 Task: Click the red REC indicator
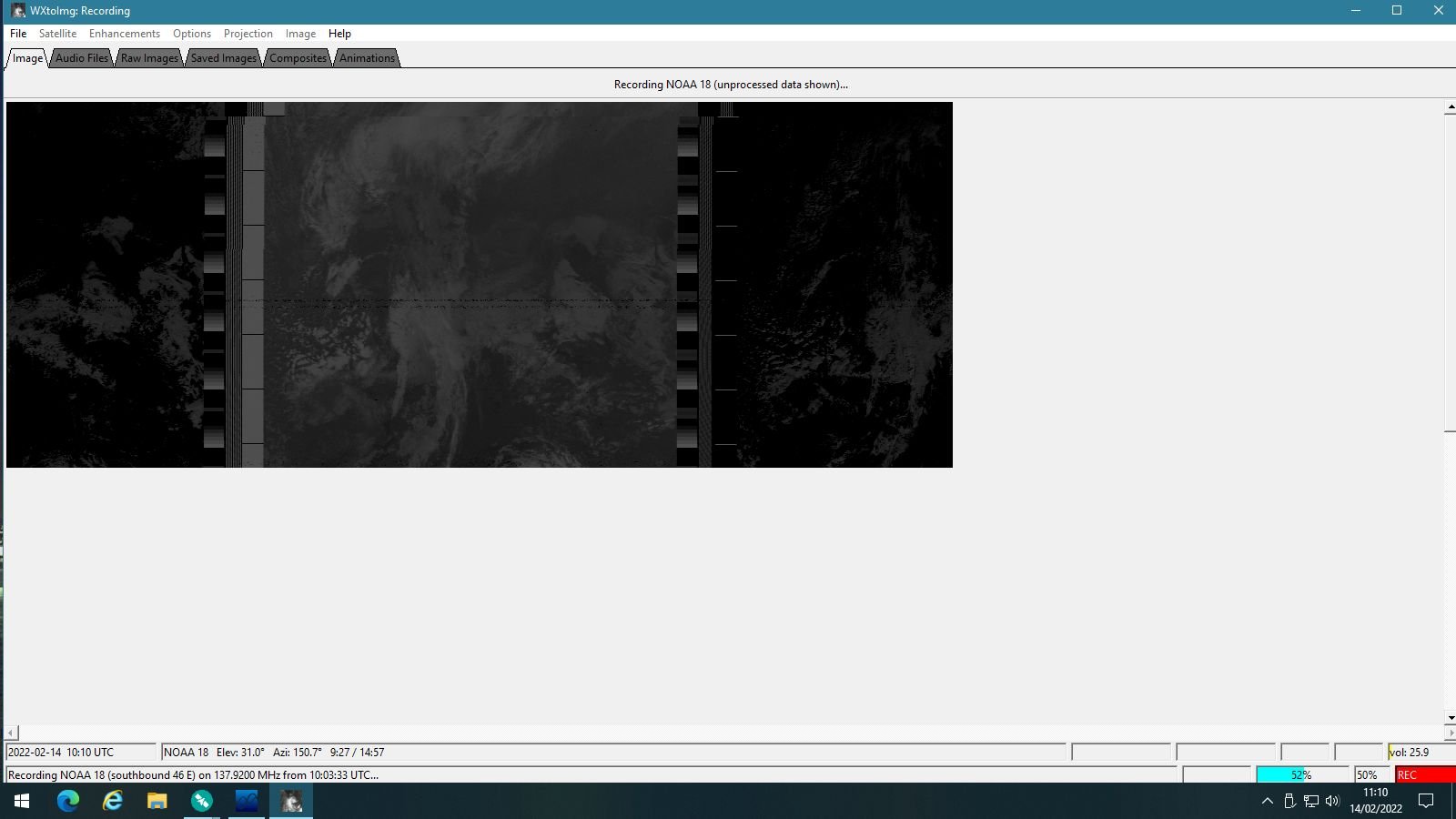tap(1425, 774)
